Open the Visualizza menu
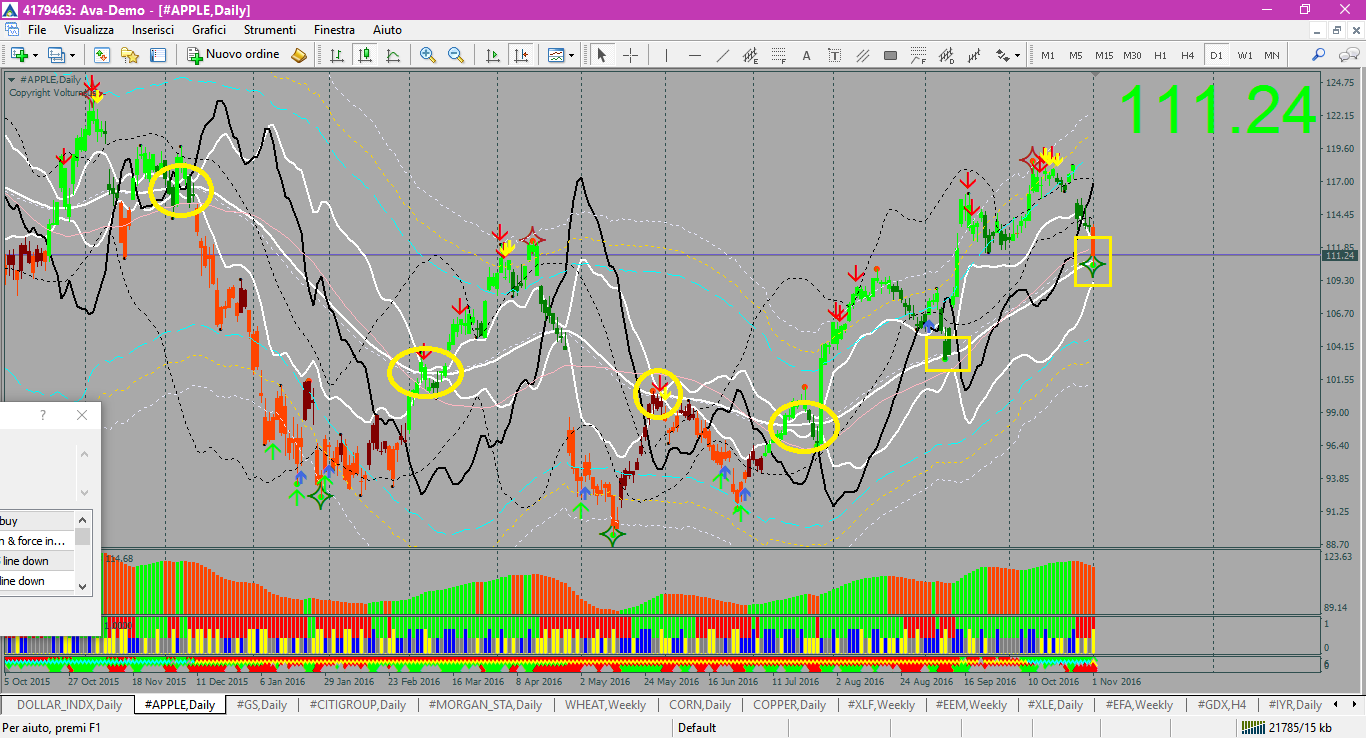Viewport: 1366px width, 738px height. coord(89,30)
